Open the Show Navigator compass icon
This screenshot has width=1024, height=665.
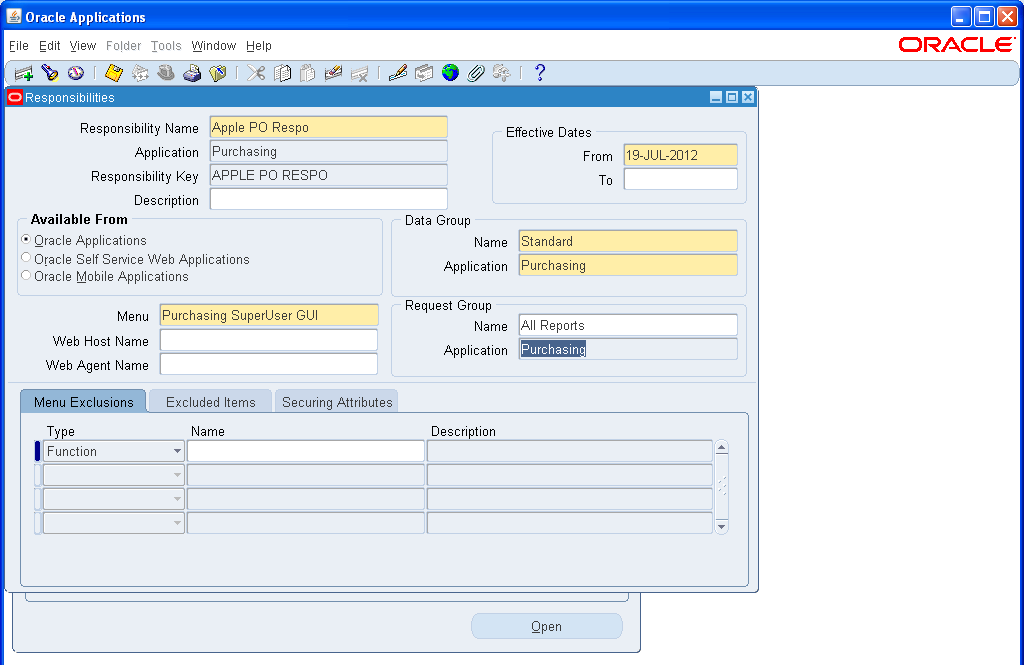coord(76,73)
